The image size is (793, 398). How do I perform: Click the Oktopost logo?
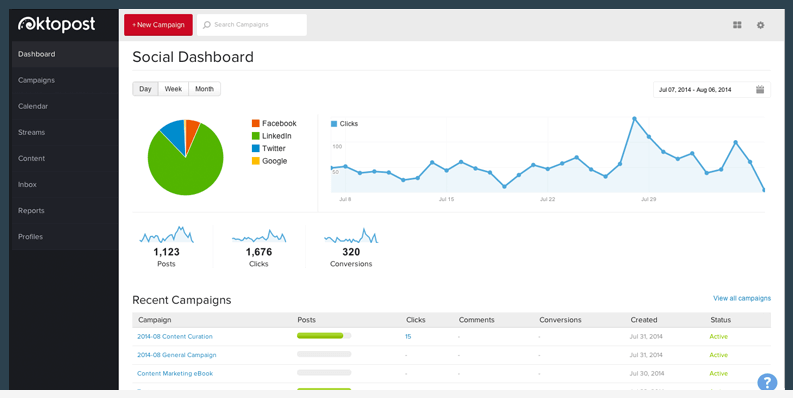tap(57, 24)
